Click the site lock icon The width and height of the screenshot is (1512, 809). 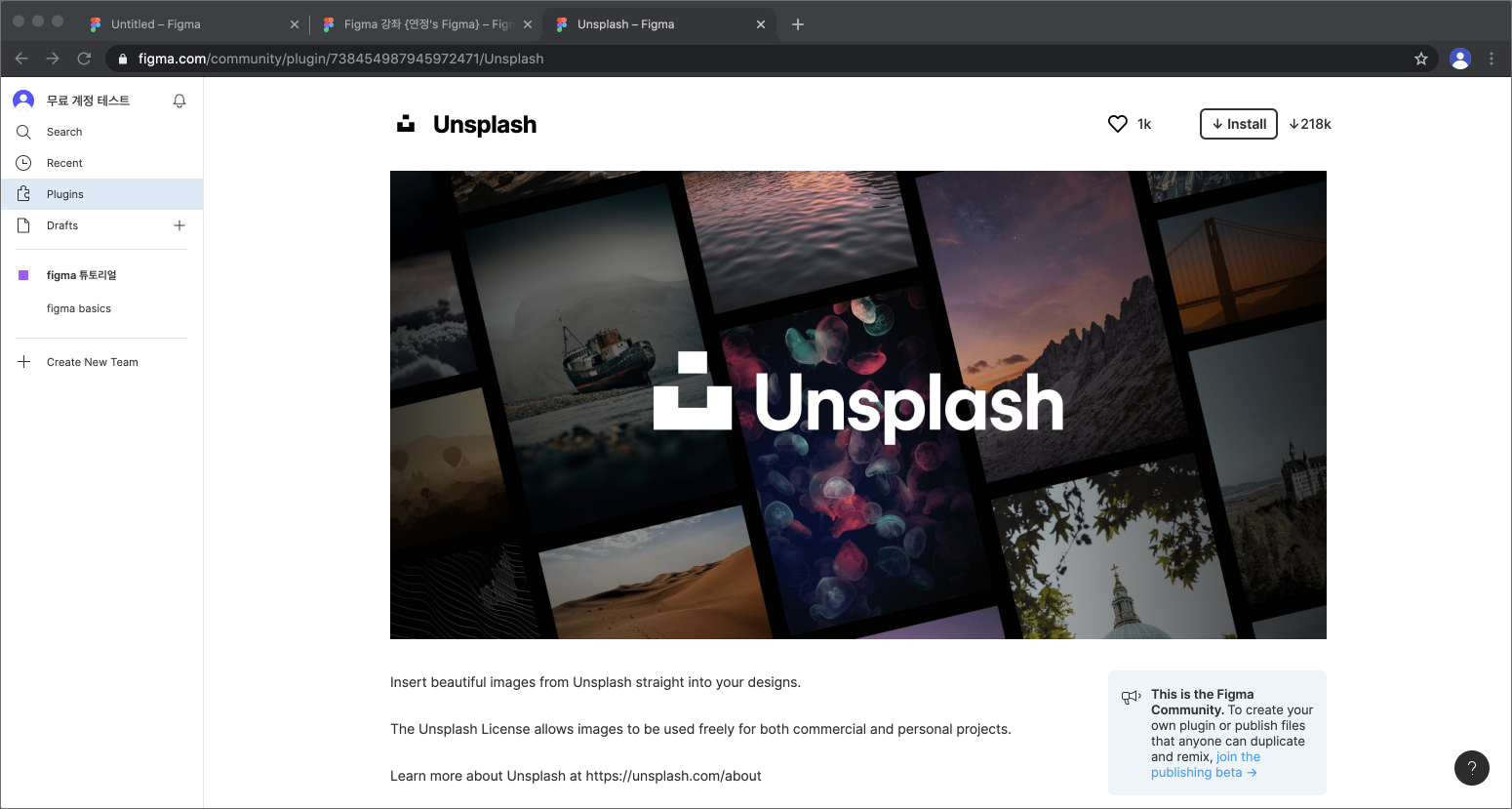[123, 59]
